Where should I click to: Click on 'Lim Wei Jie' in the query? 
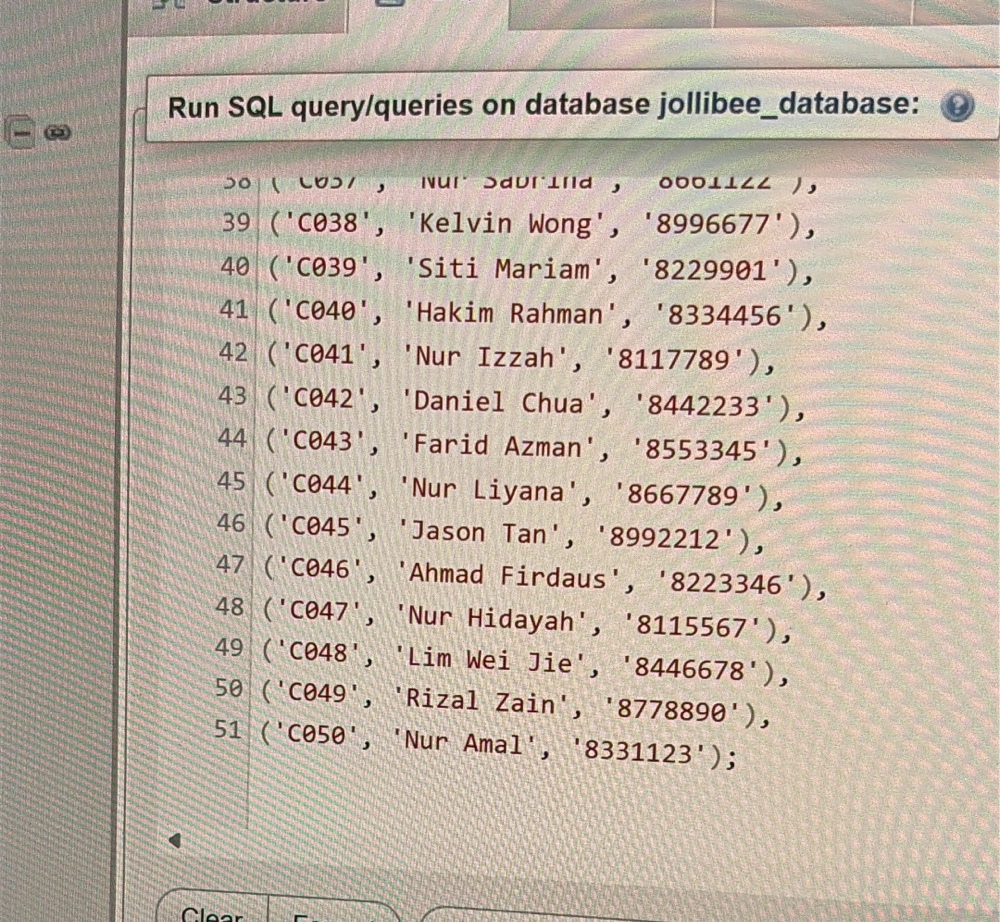coord(489,661)
